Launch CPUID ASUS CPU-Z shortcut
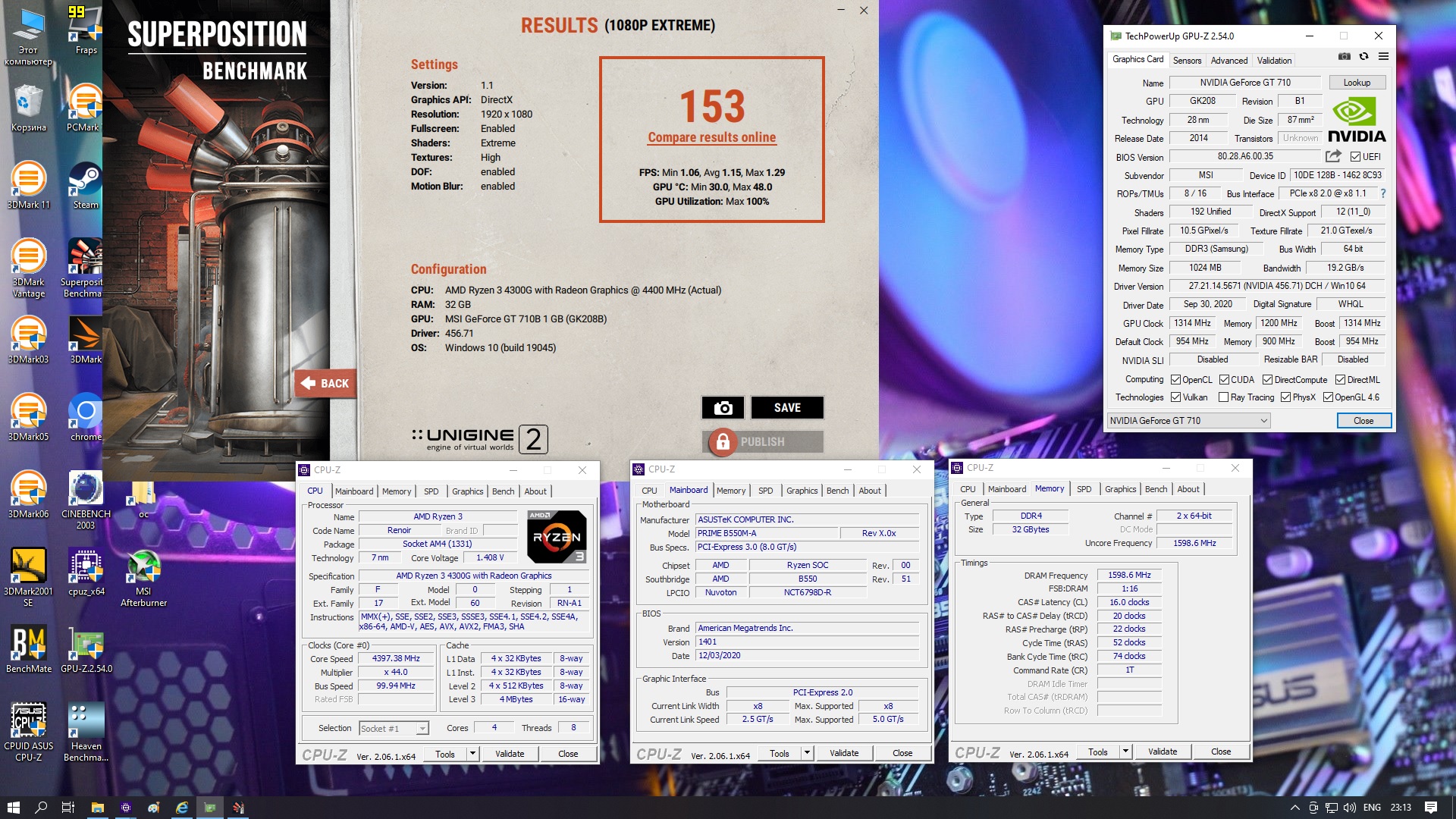 pos(28,732)
